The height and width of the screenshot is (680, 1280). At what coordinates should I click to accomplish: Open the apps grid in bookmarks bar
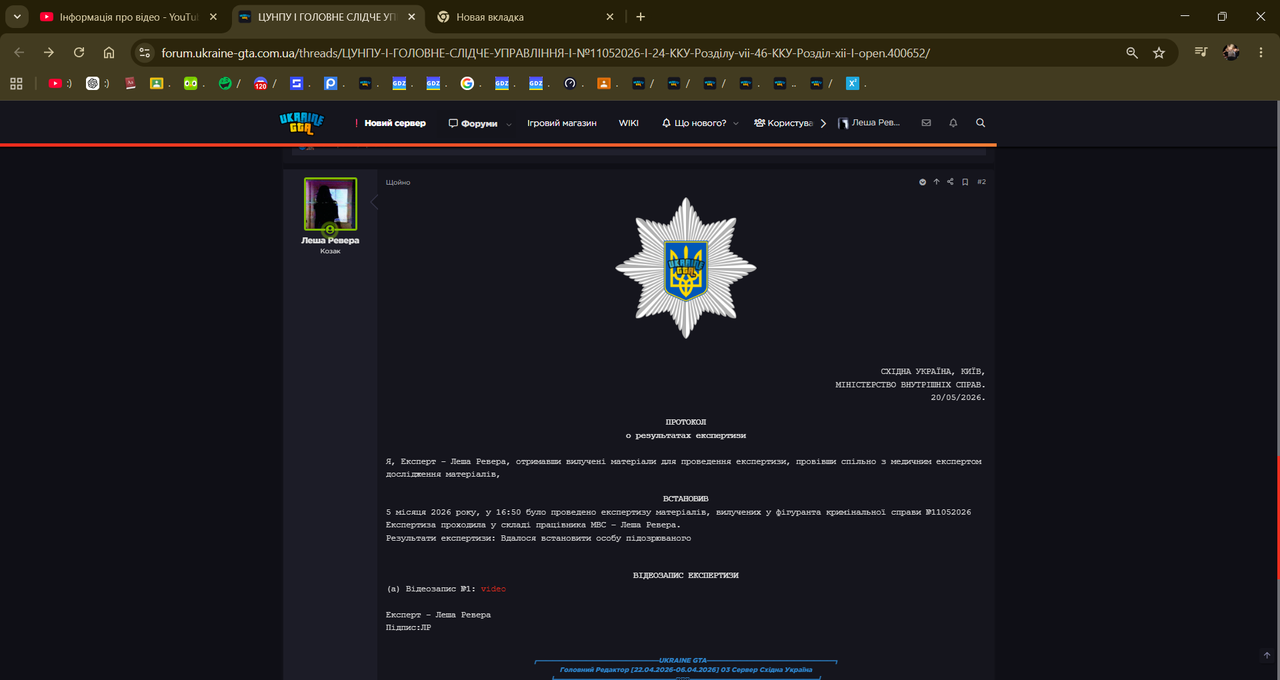(16, 84)
